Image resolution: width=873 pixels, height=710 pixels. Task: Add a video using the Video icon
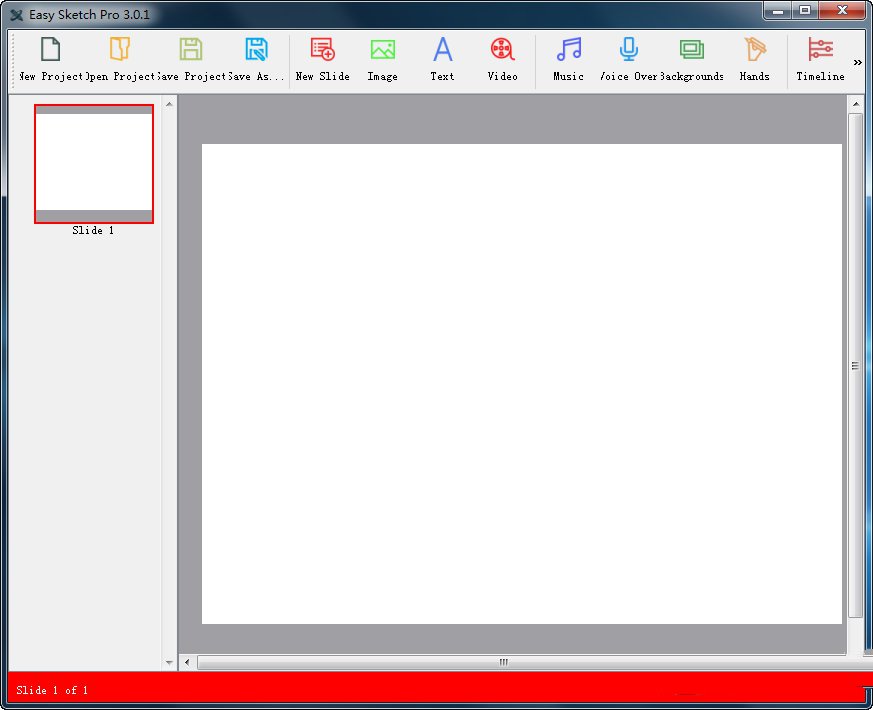tap(502, 50)
